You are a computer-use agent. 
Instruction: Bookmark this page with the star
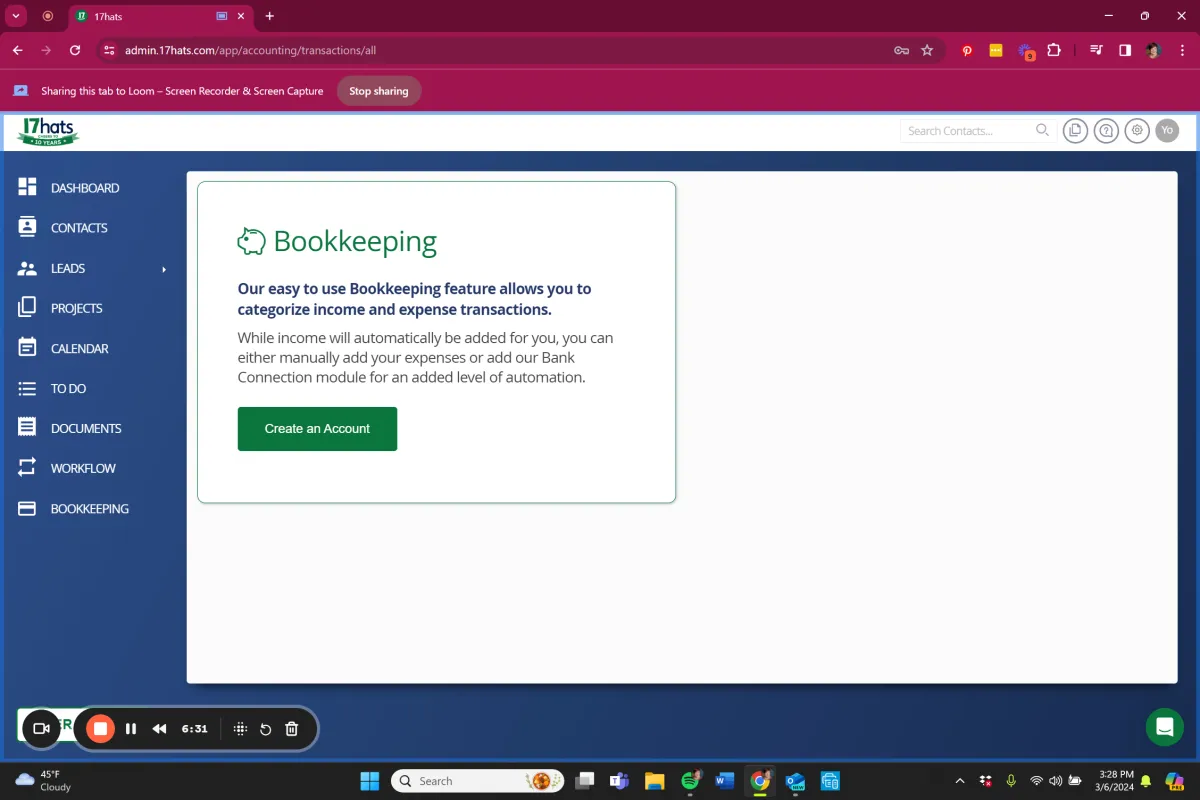(927, 50)
